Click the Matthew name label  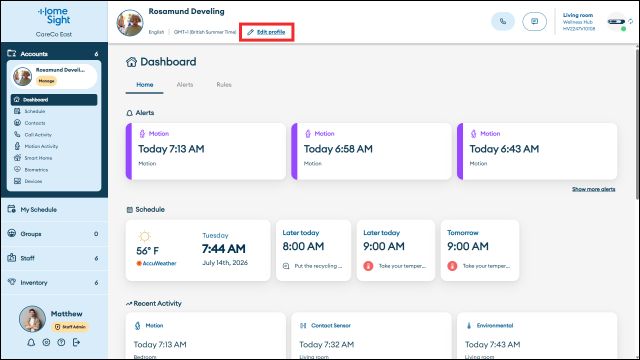click(67, 314)
